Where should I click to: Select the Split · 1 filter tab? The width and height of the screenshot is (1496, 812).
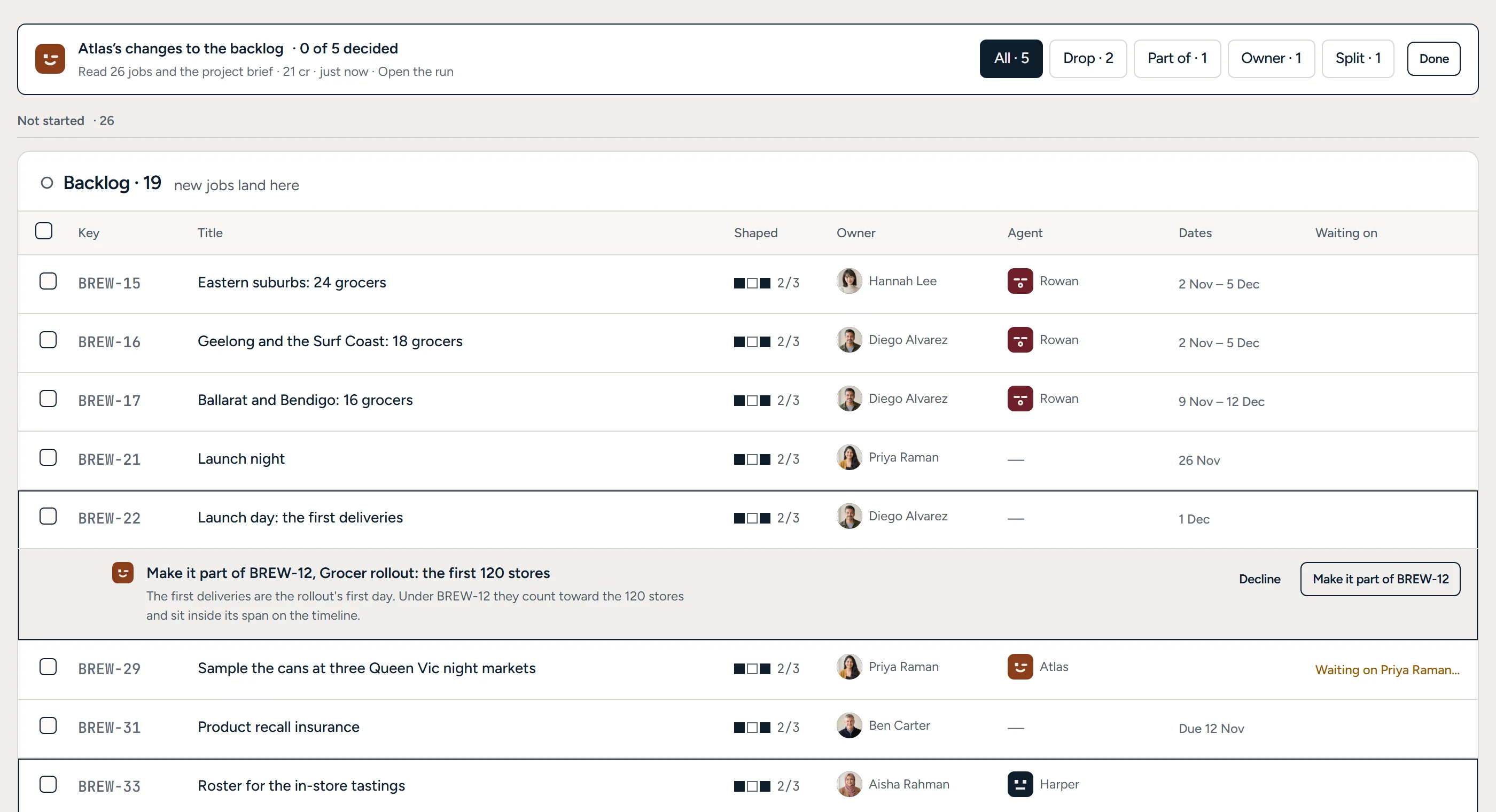pos(1358,59)
